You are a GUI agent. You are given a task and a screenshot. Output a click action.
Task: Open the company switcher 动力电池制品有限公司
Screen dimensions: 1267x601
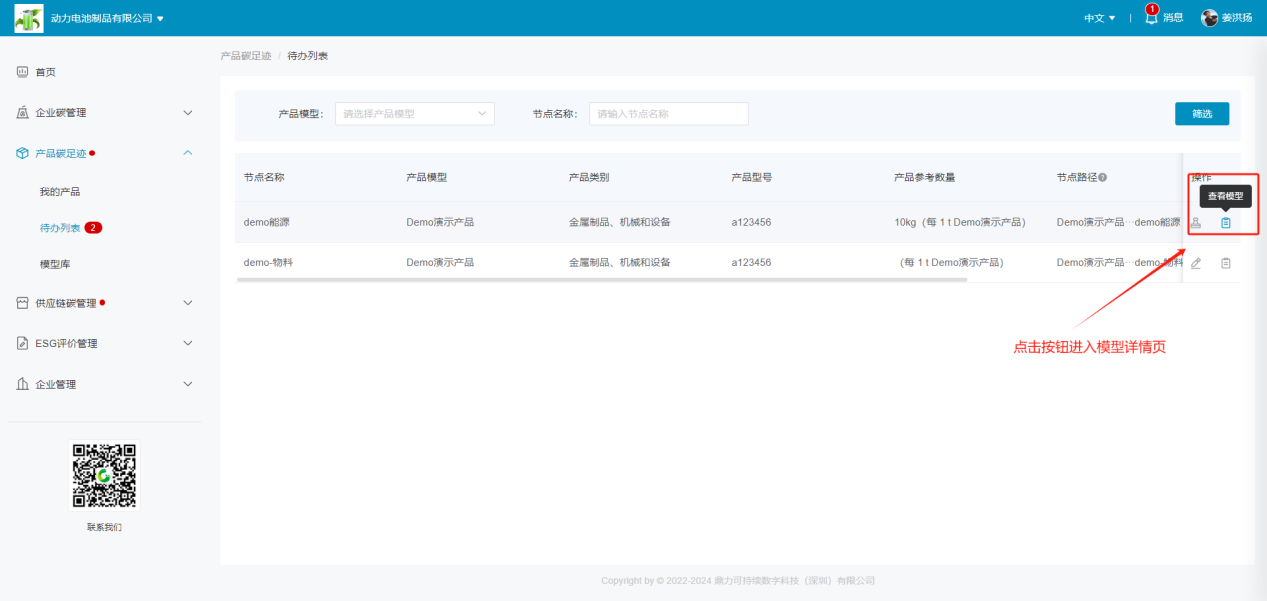click(107, 18)
